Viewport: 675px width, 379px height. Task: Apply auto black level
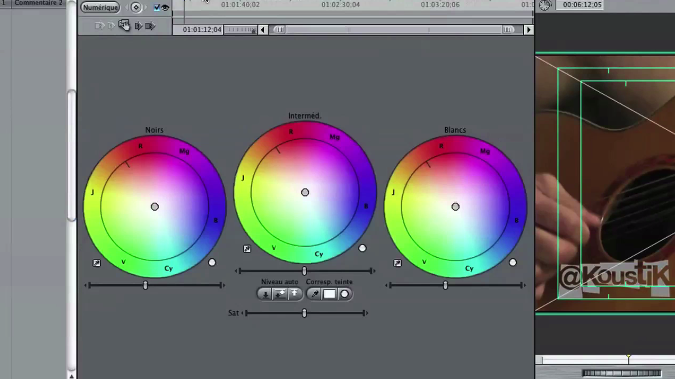(265, 294)
